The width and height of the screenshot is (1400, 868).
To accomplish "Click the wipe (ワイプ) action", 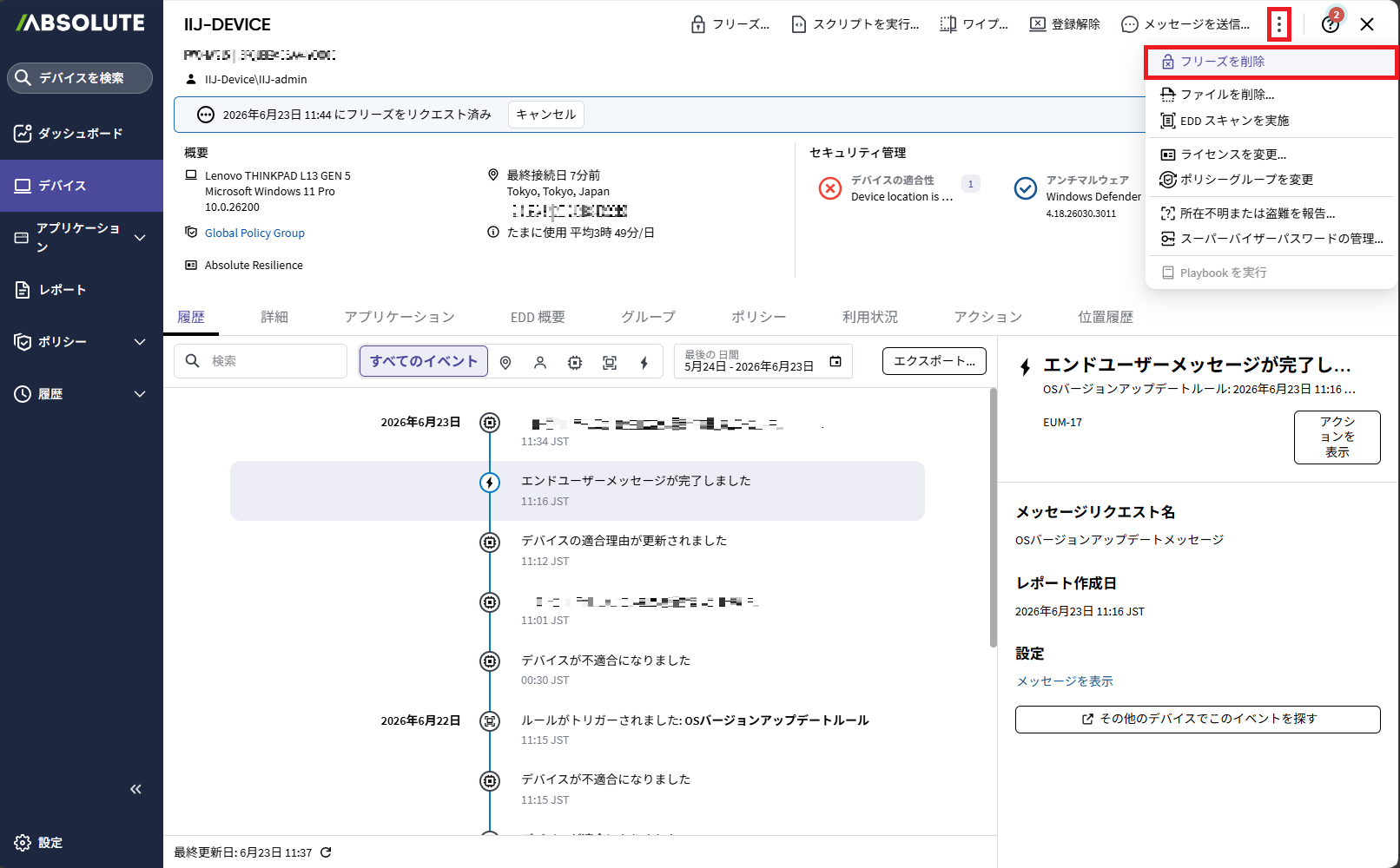I will 974,24.
